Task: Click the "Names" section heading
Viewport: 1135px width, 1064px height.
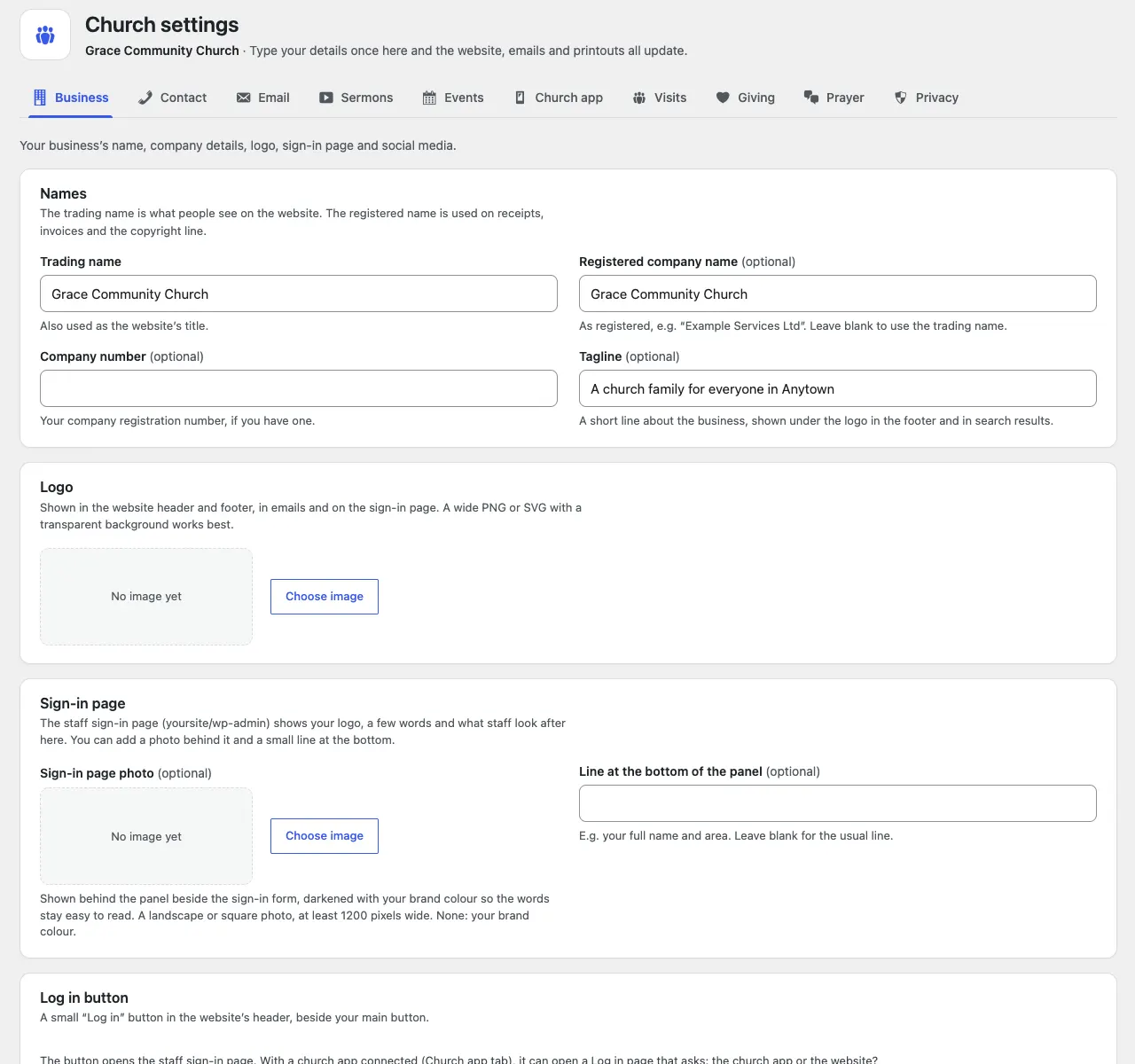Action: [x=63, y=193]
